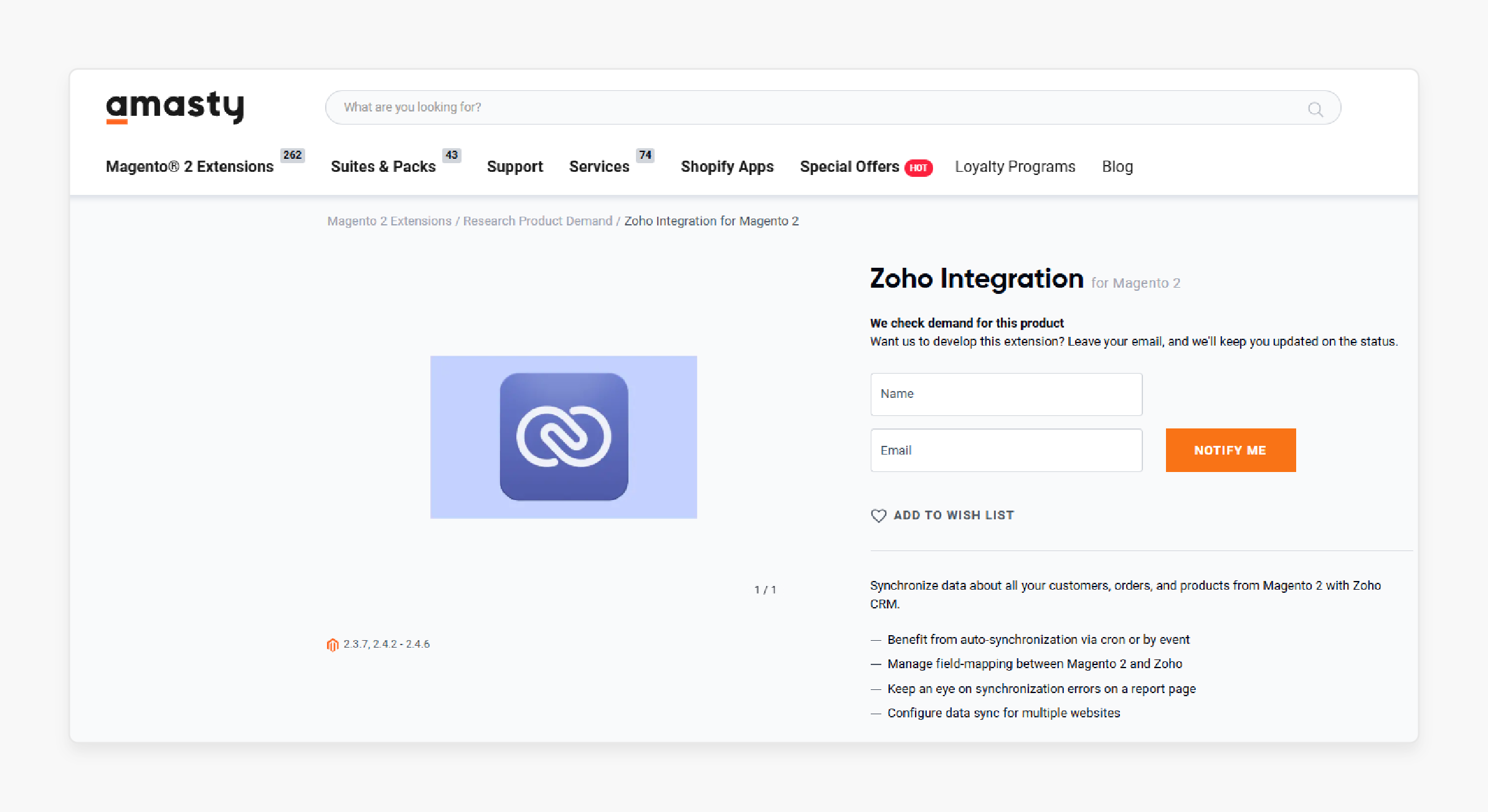Go to Shopify Apps
The width and height of the screenshot is (1488, 812).
727,167
